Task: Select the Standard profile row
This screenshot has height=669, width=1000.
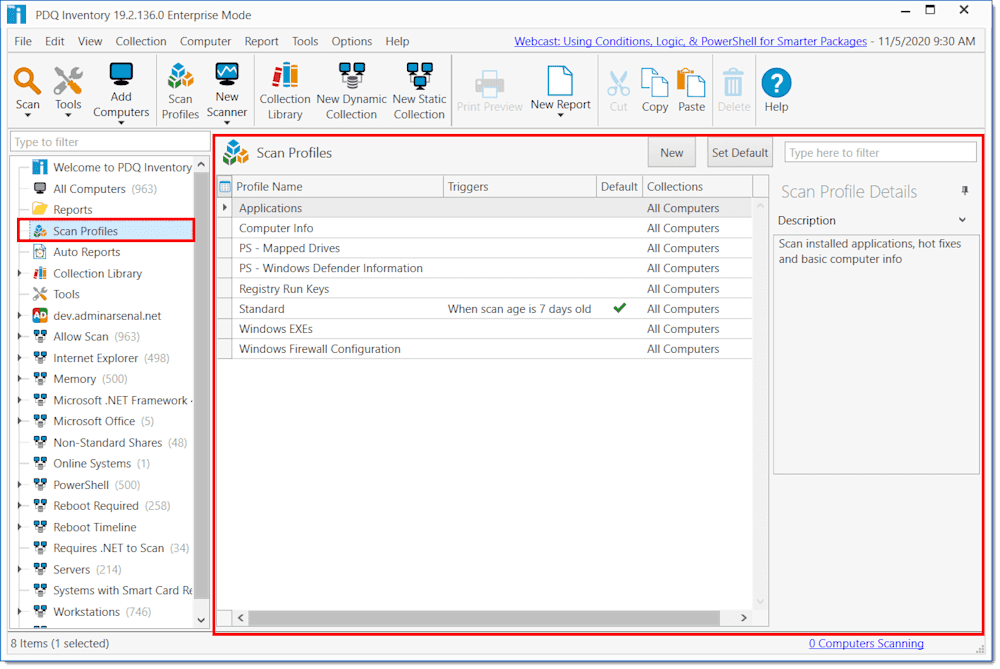Action: 485,309
